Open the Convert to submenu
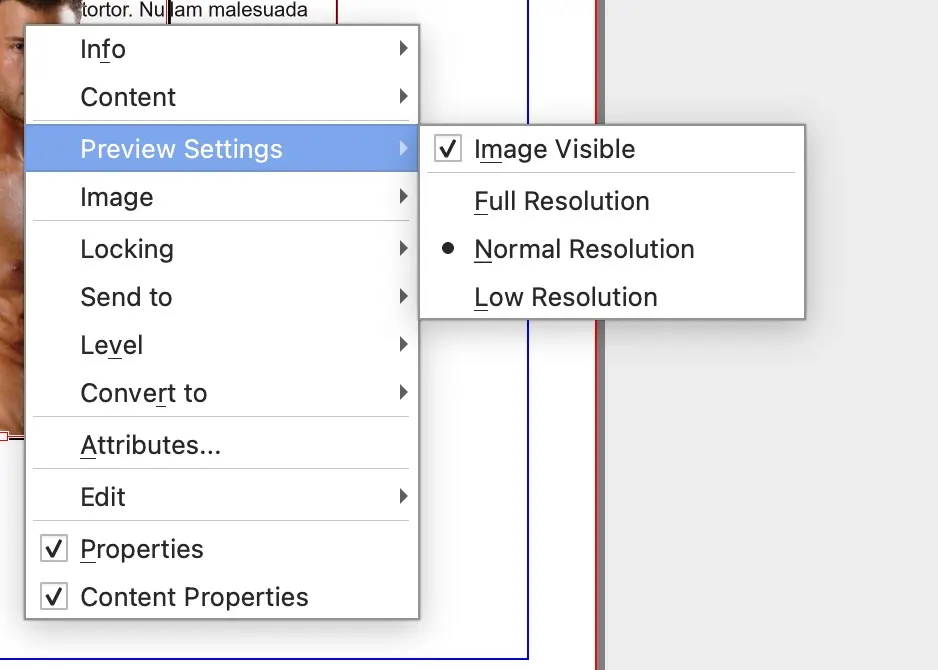Screen dimensions: 938x670 (x=143, y=393)
